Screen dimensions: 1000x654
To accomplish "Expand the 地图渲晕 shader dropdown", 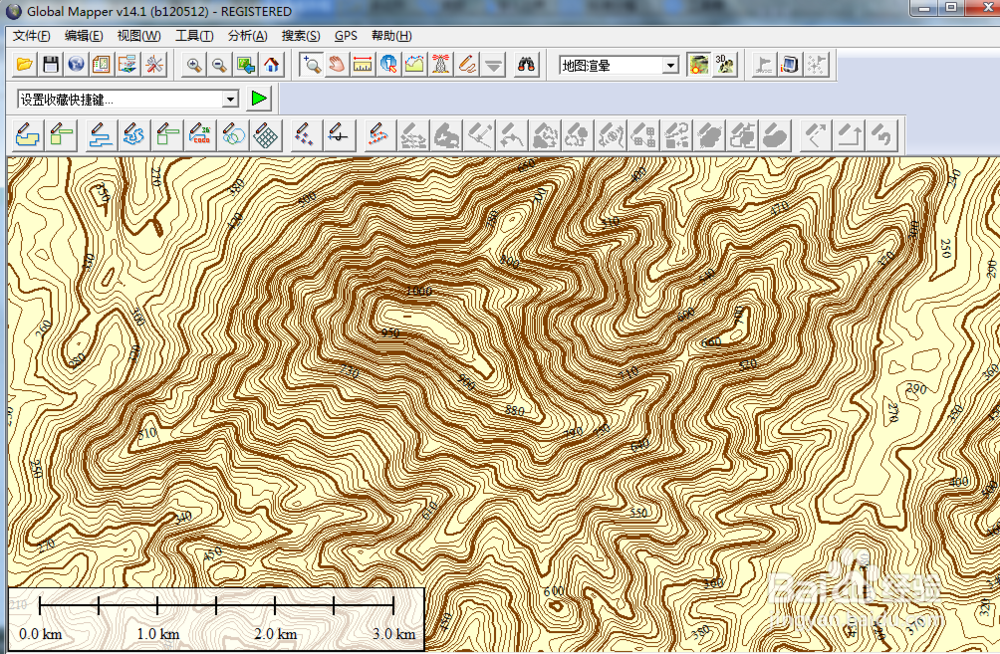I will (x=671, y=66).
